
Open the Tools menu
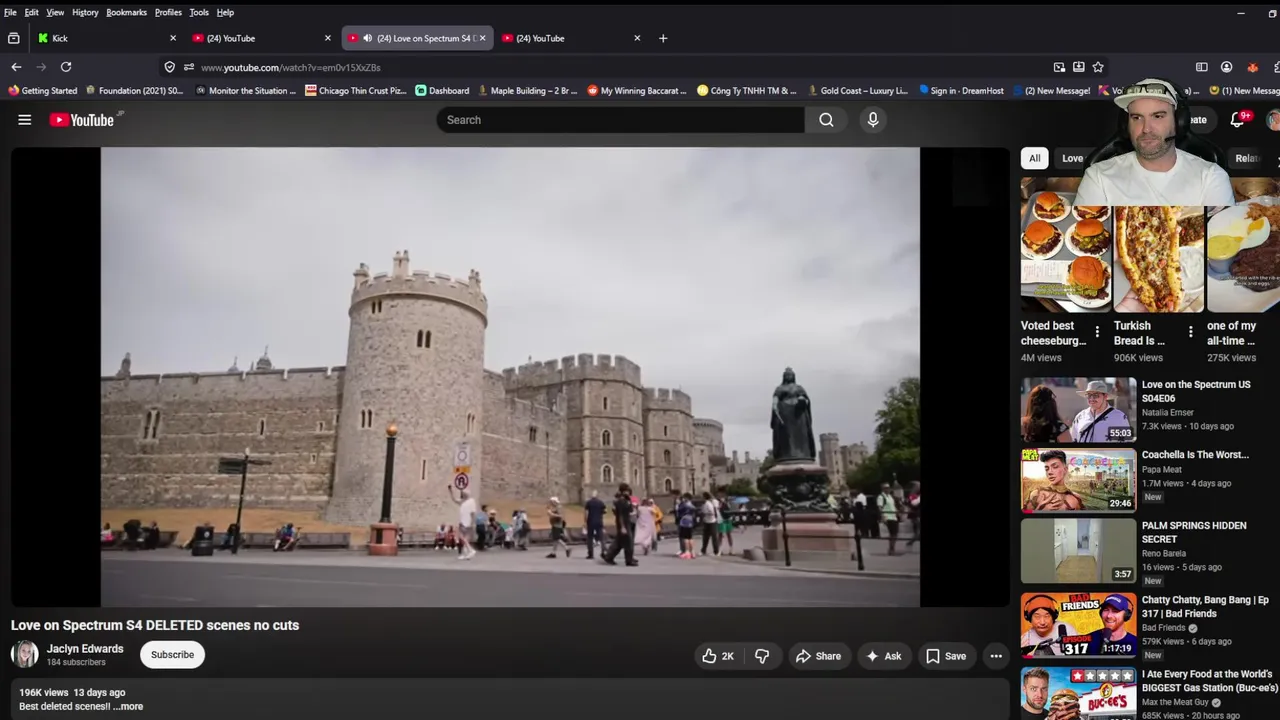(x=199, y=12)
